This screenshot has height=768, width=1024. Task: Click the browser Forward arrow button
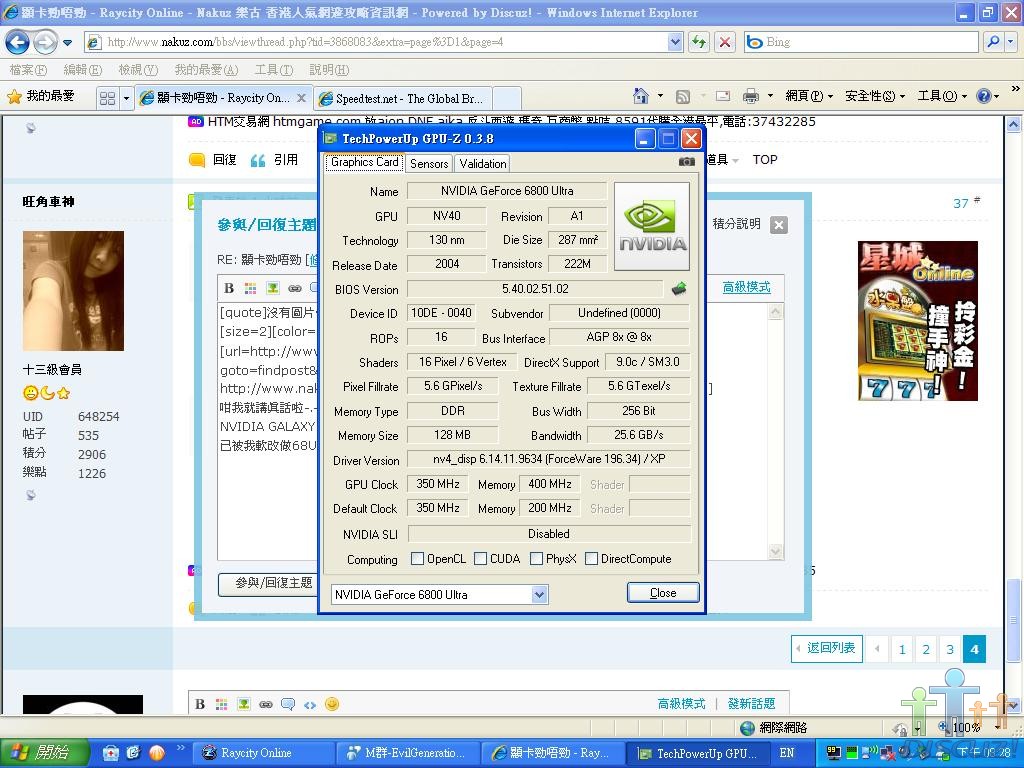click(x=45, y=42)
